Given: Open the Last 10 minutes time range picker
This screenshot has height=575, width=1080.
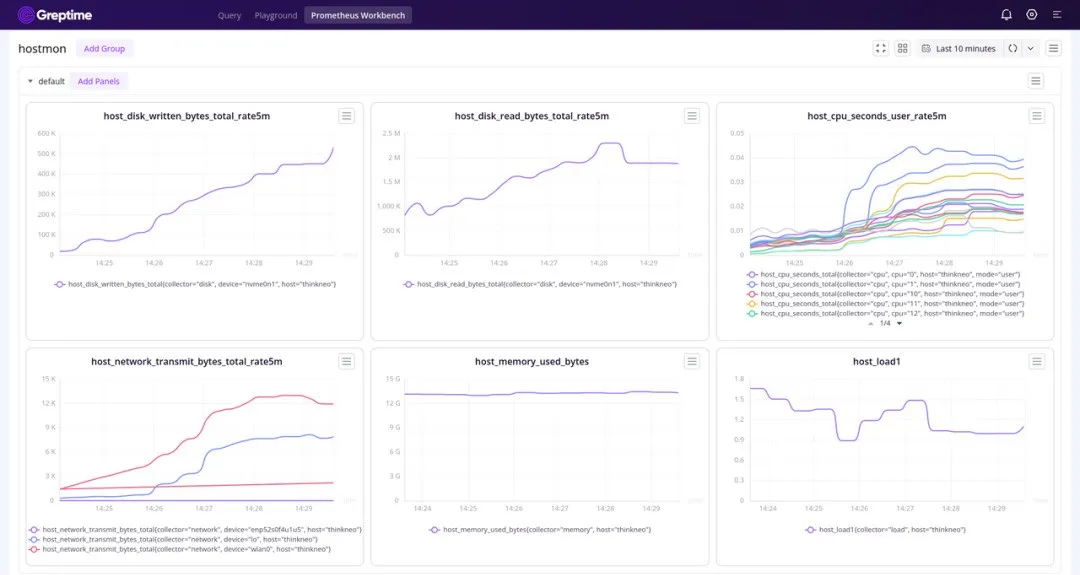Looking at the screenshot, I should click(x=958, y=48).
